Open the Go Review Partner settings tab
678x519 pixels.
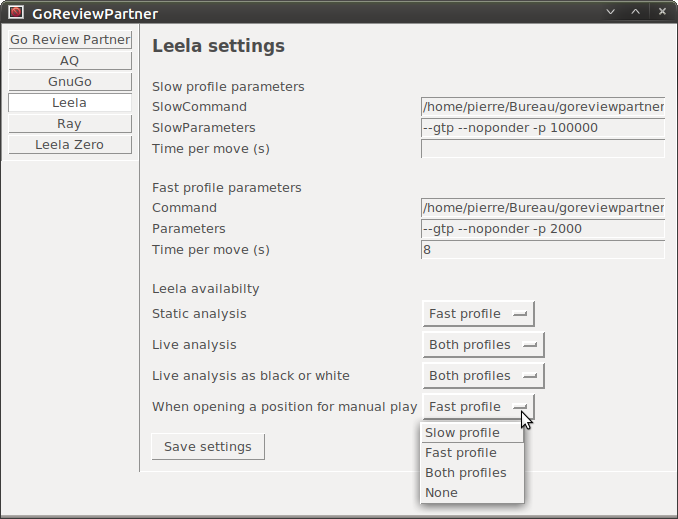click(70, 40)
